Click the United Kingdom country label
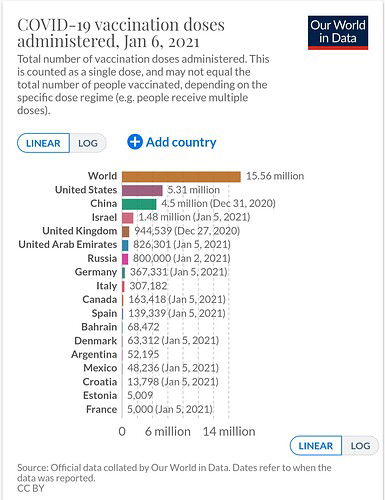The width and height of the screenshot is (385, 500). 80,231
